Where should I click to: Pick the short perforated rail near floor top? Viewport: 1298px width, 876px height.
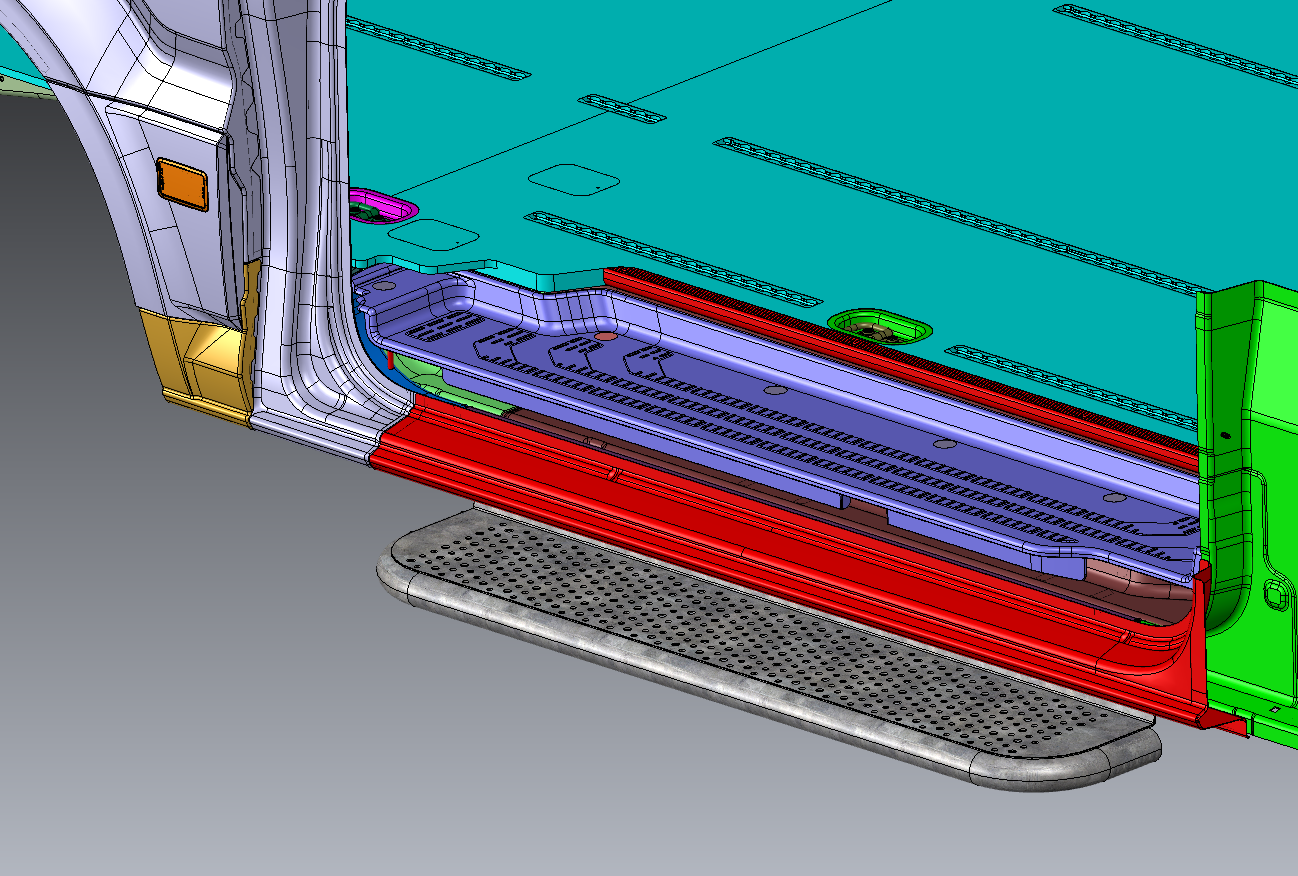621,108
